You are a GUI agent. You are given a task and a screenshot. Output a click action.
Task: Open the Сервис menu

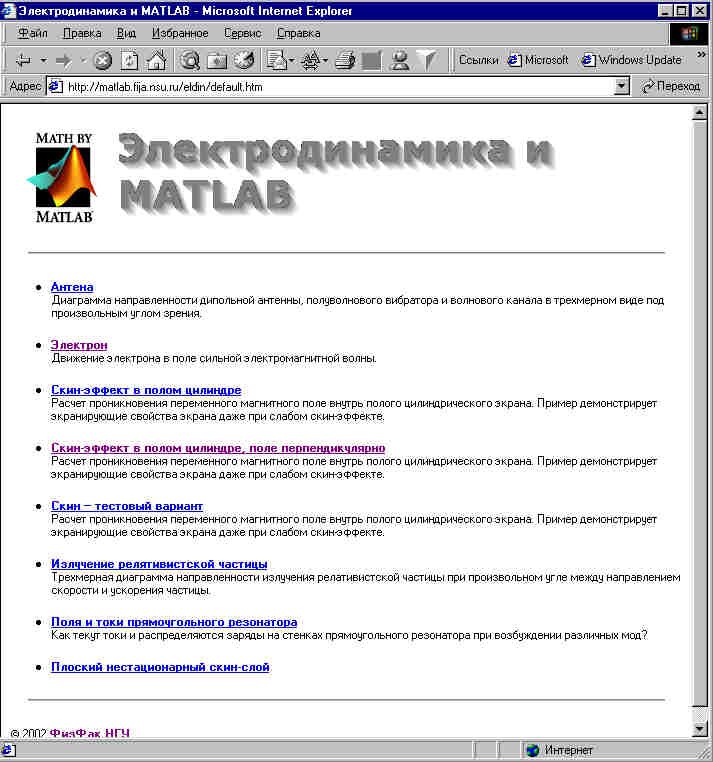click(243, 34)
